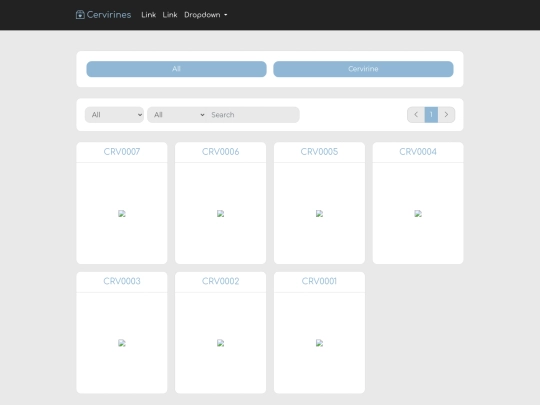Image resolution: width=540 pixels, height=405 pixels.
Task: Open the second All dropdown beside Search
Action: (x=177, y=115)
